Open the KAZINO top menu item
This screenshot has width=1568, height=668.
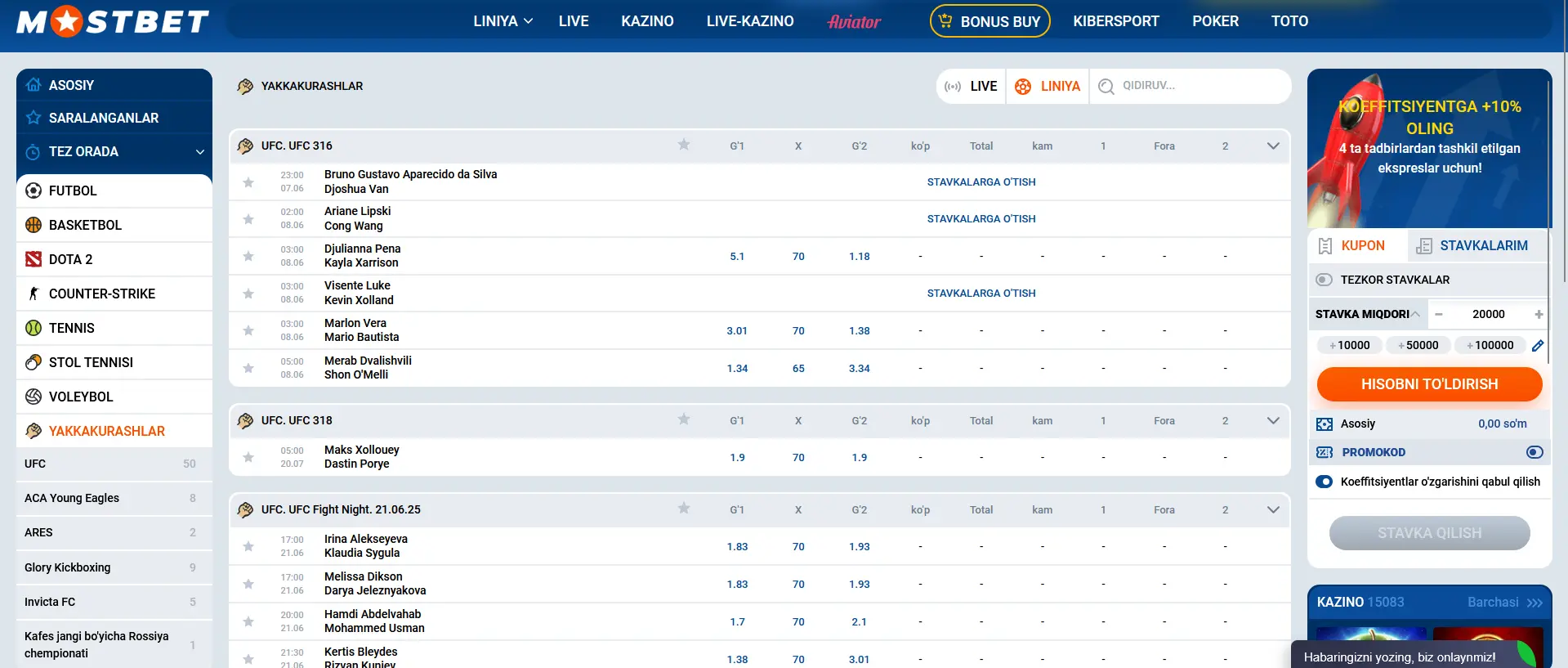coord(647,21)
